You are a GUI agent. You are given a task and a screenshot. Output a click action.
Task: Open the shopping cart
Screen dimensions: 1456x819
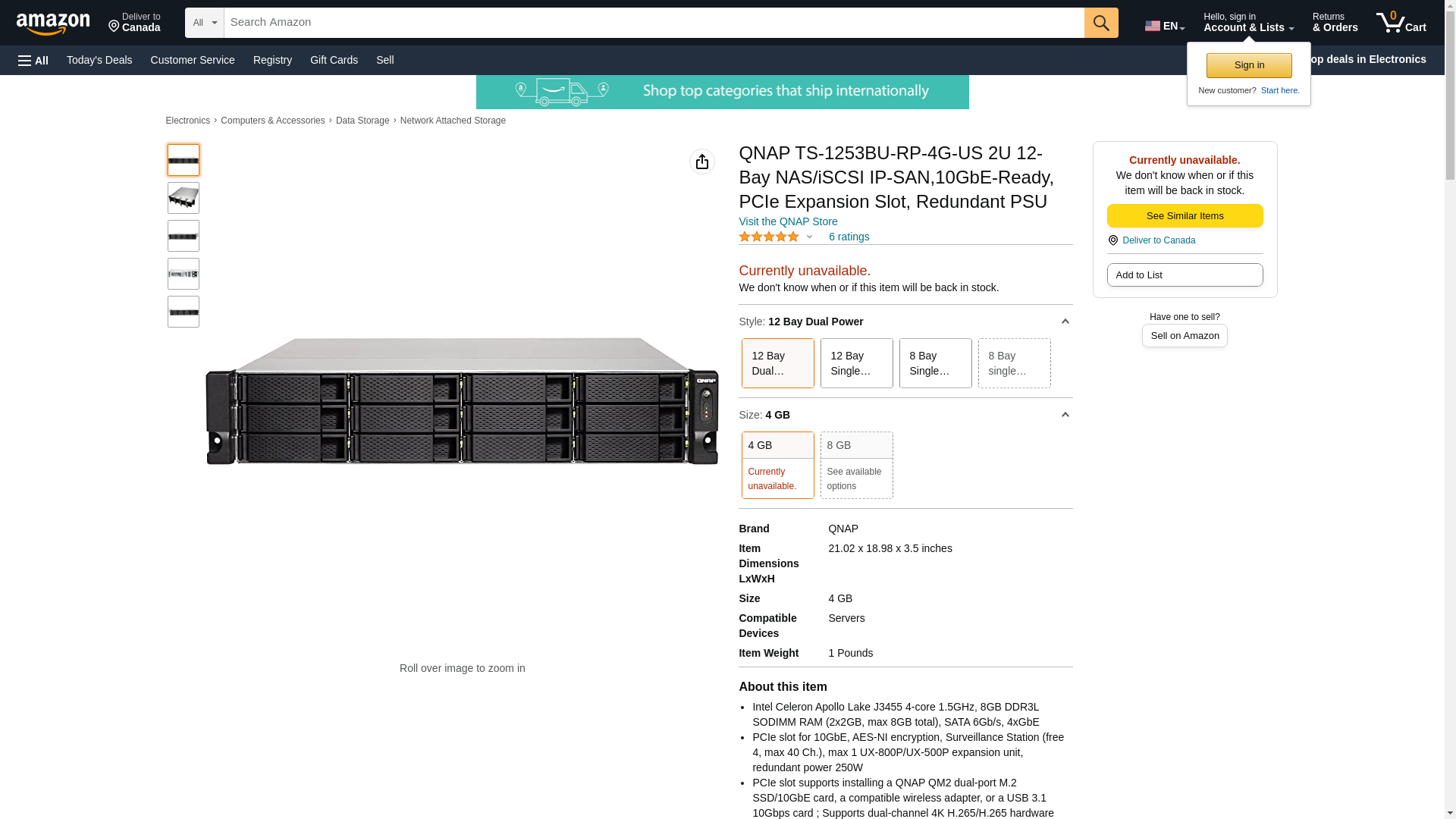click(x=1401, y=23)
